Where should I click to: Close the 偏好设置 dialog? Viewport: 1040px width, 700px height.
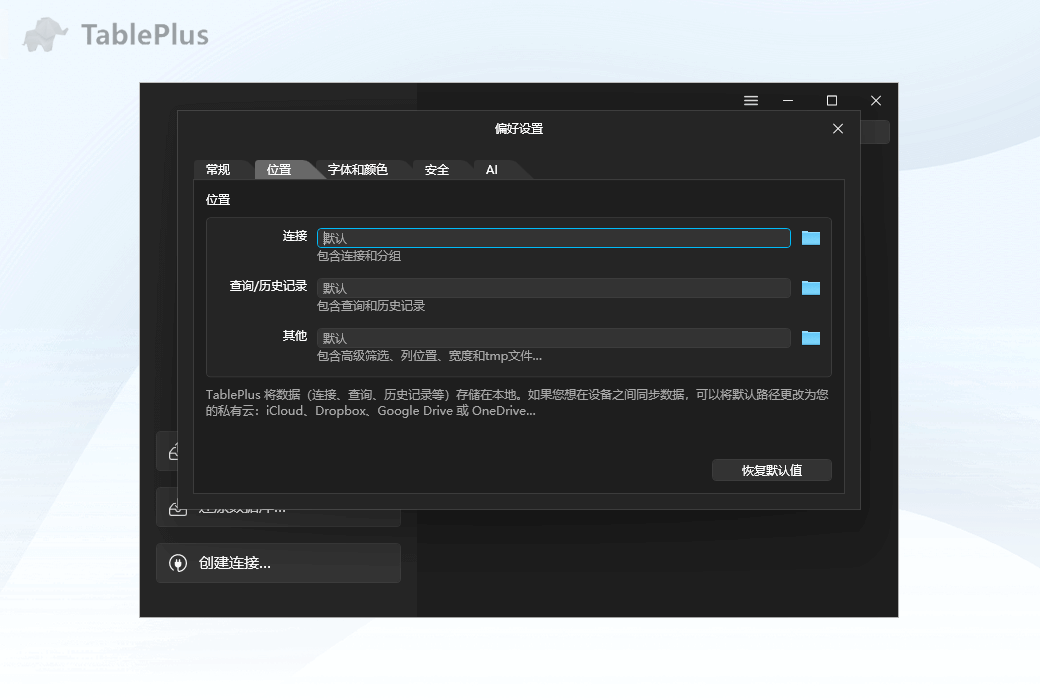(837, 128)
